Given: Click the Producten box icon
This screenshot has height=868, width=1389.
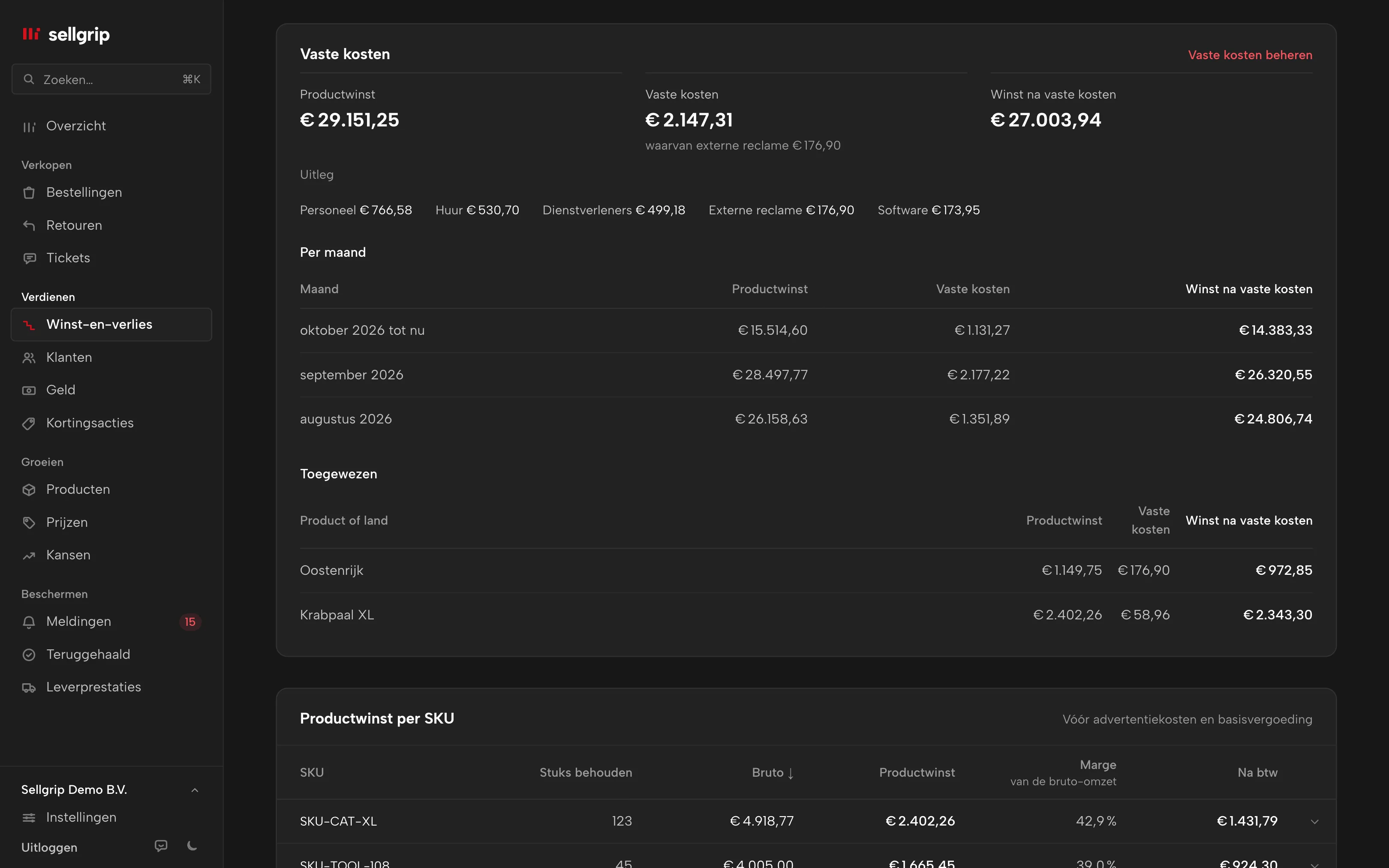Looking at the screenshot, I should click(29, 490).
